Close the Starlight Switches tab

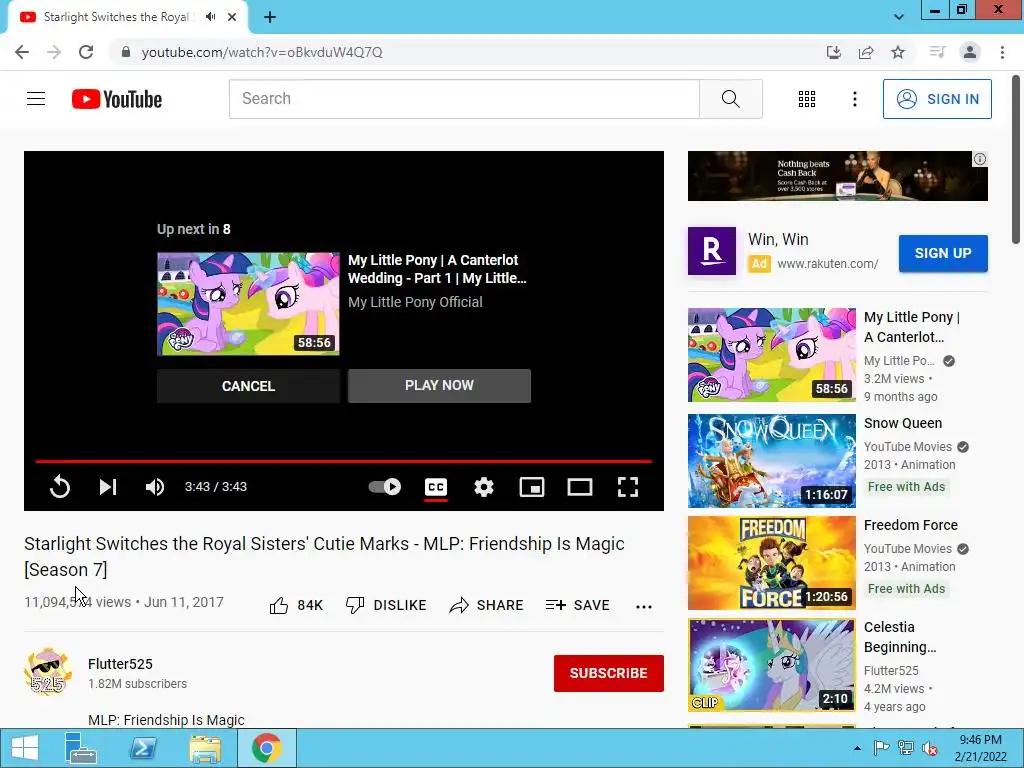232,17
